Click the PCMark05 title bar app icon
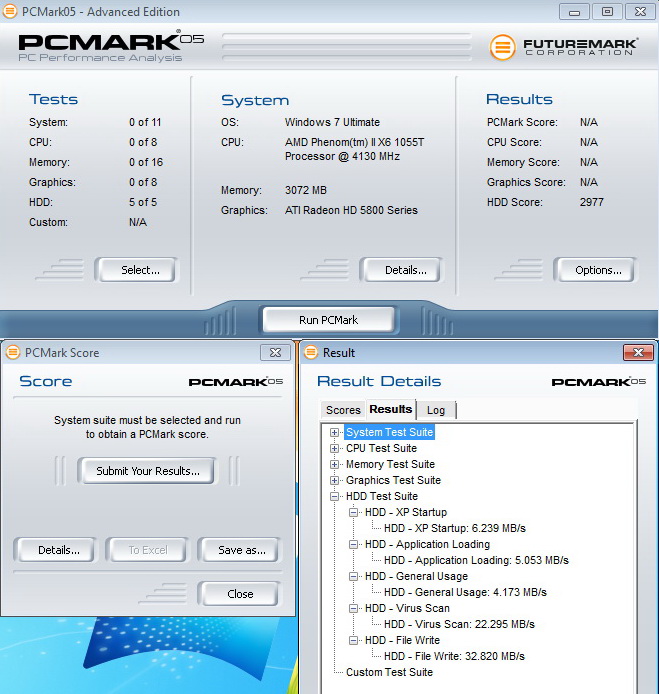Viewport: 659px width, 694px height. click(x=10, y=12)
